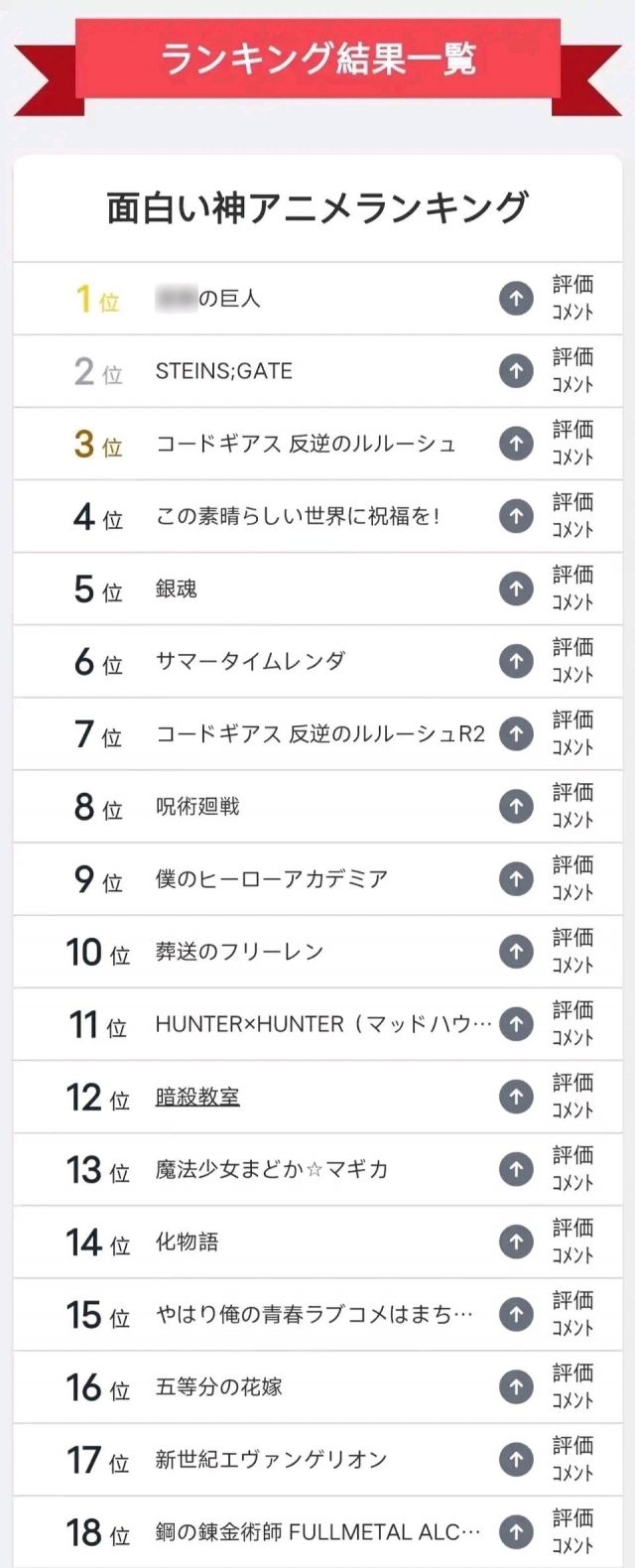Viewport: 635px width, 1568px height.
Task: Click the 面白い神アニメランキング heading
Action: (x=317, y=207)
